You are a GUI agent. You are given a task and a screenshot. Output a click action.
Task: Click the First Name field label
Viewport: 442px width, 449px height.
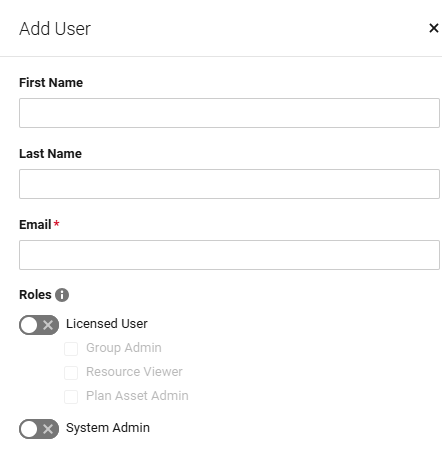[51, 83]
